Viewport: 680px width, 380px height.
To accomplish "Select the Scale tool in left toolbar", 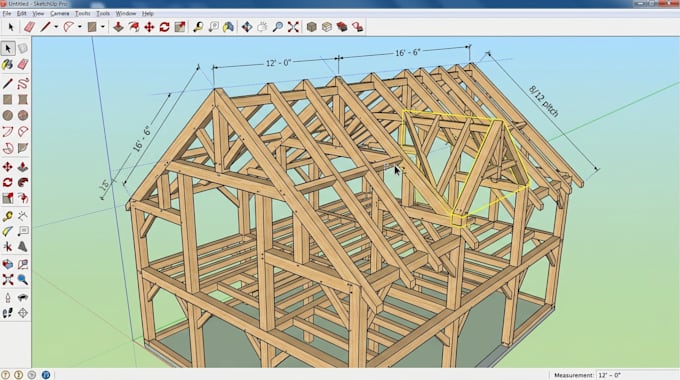I will (8, 199).
